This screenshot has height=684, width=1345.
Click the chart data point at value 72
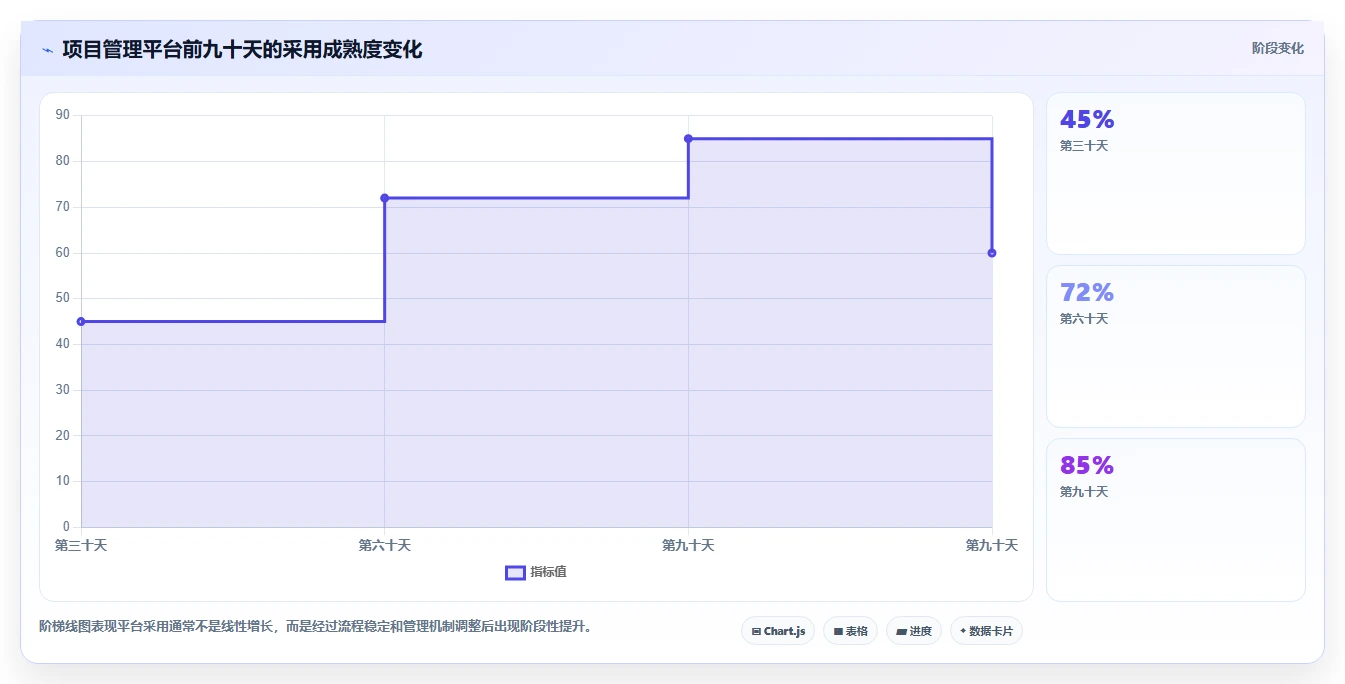click(x=385, y=198)
